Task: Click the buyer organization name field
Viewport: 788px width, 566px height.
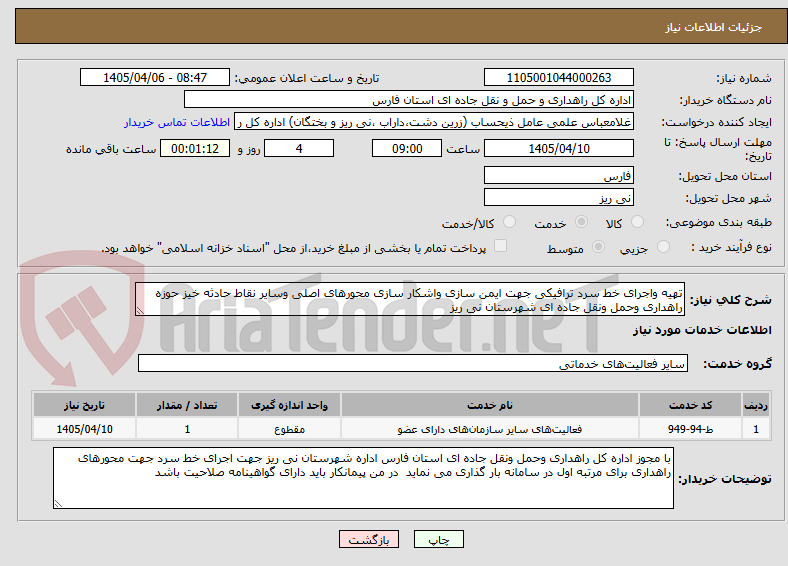Action: pyautogui.click(x=409, y=100)
